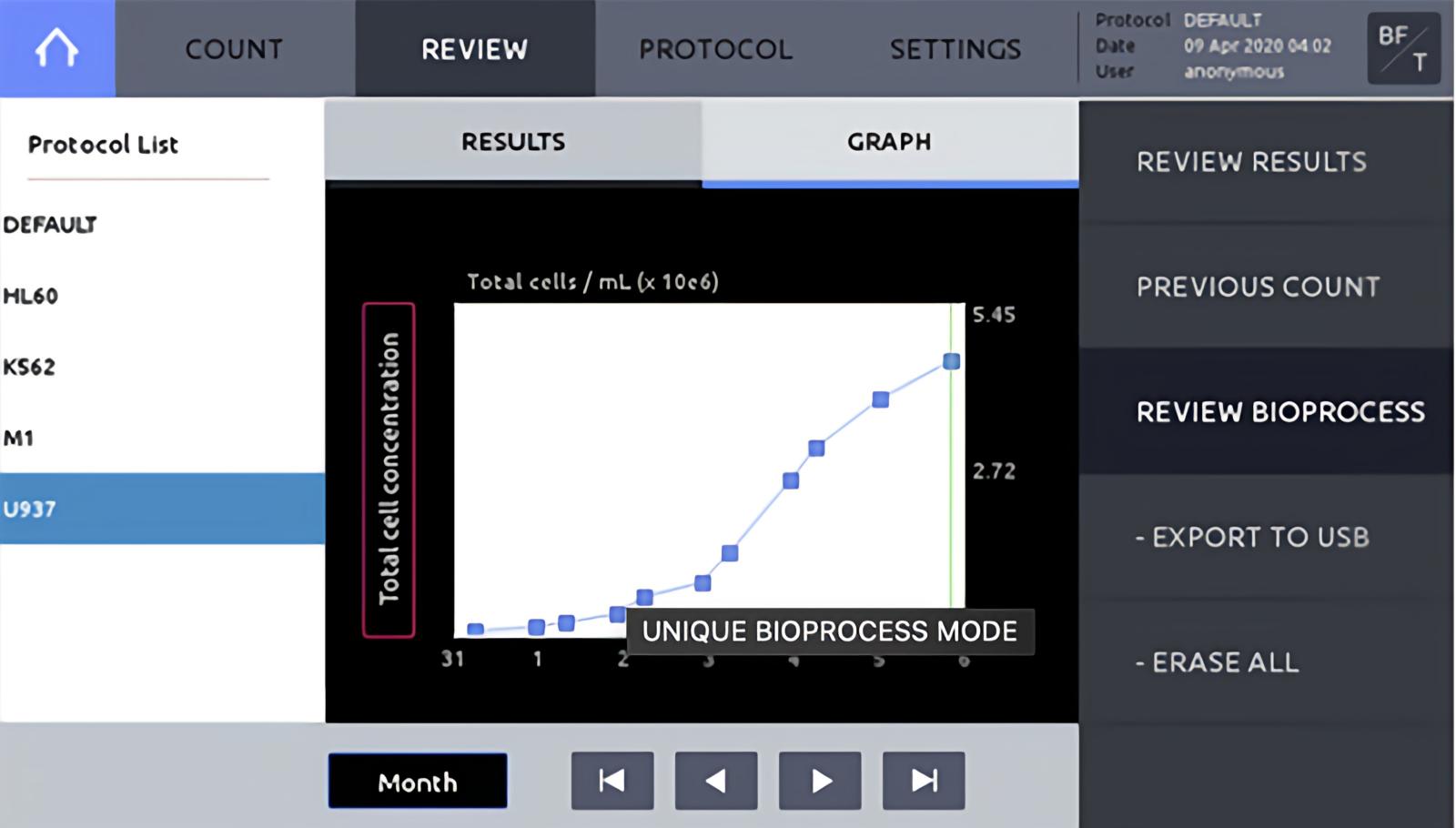Jump to first period with skip-back icon

point(612,781)
